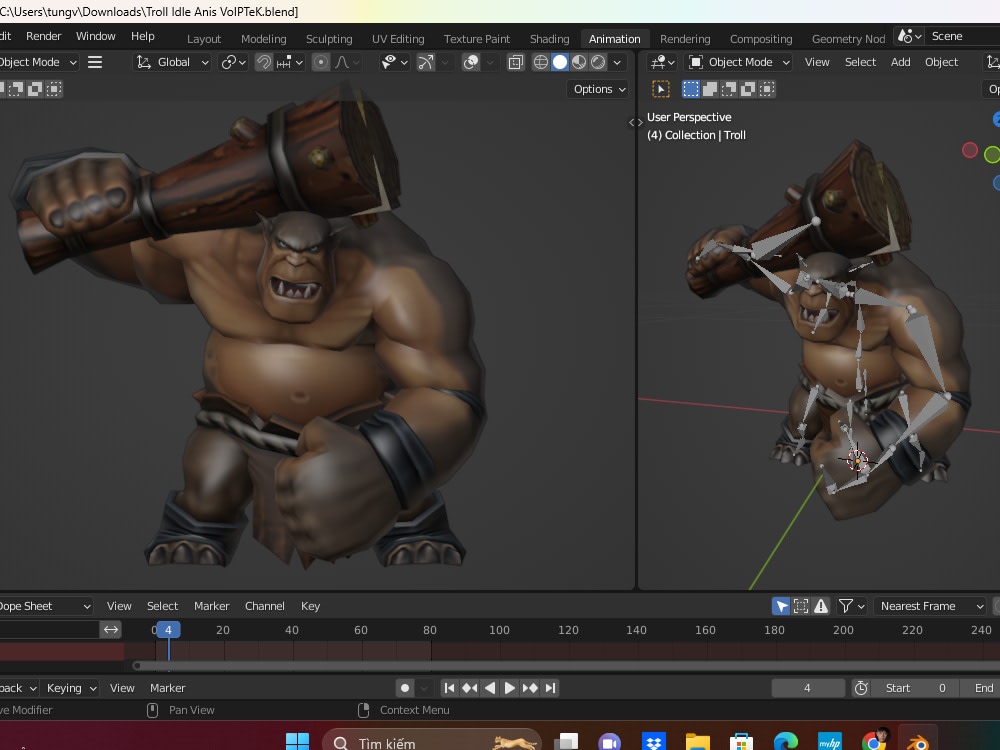Viewport: 1000px width, 750px height.
Task: Switch to wireframe shading
Action: tap(540, 62)
